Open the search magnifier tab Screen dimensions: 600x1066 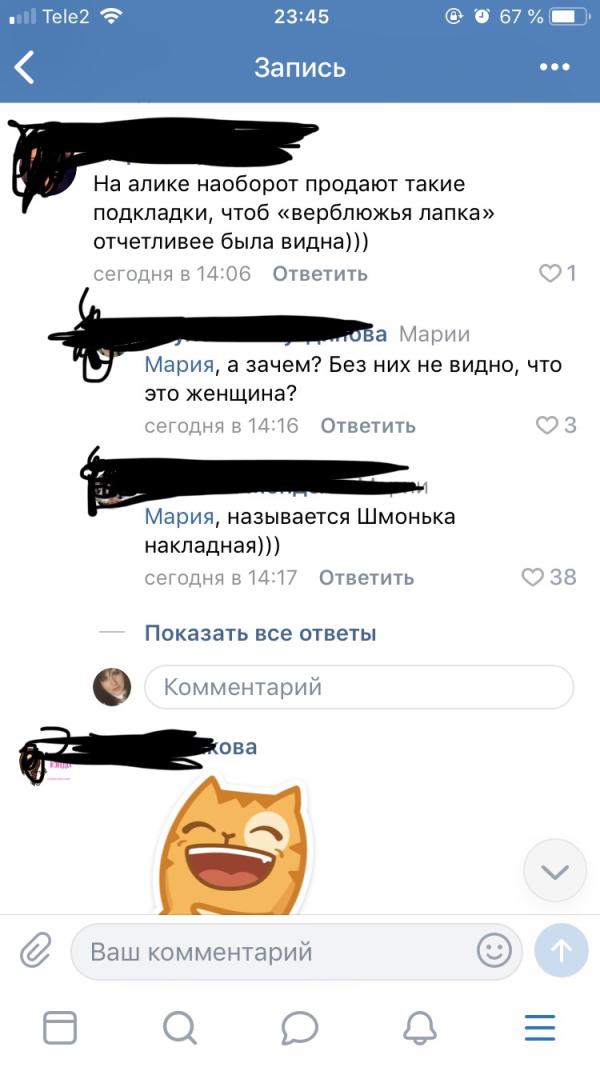click(x=180, y=1027)
